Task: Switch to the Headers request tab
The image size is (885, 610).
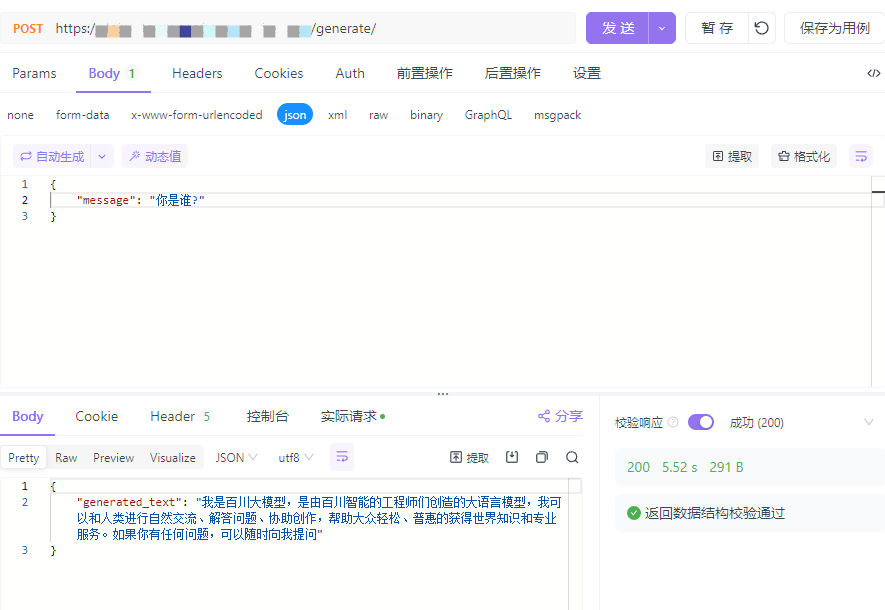Action: click(x=196, y=72)
